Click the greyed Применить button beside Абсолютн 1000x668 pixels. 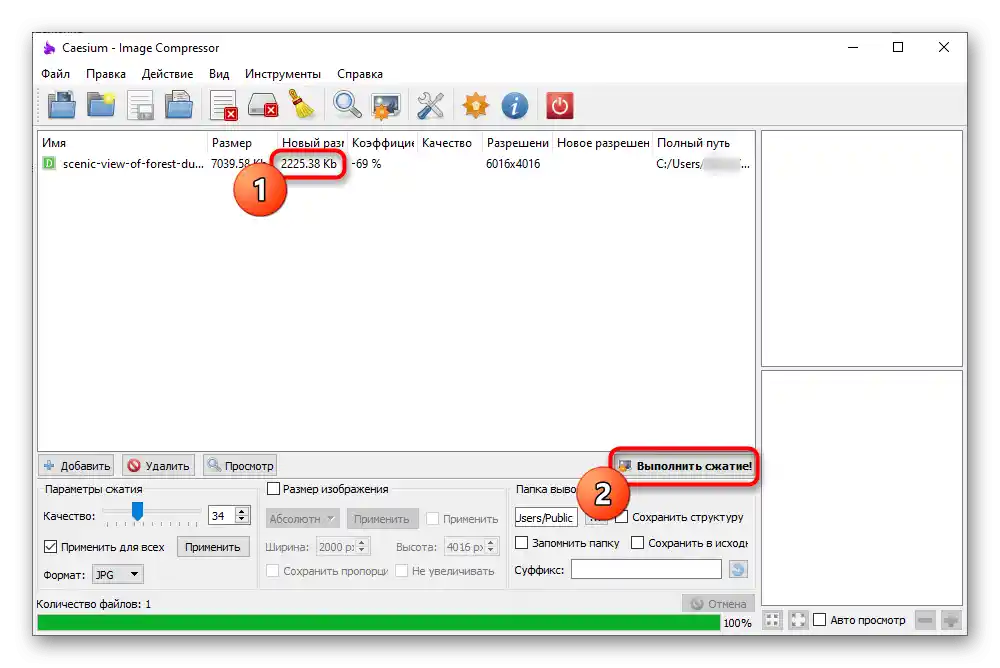[381, 519]
